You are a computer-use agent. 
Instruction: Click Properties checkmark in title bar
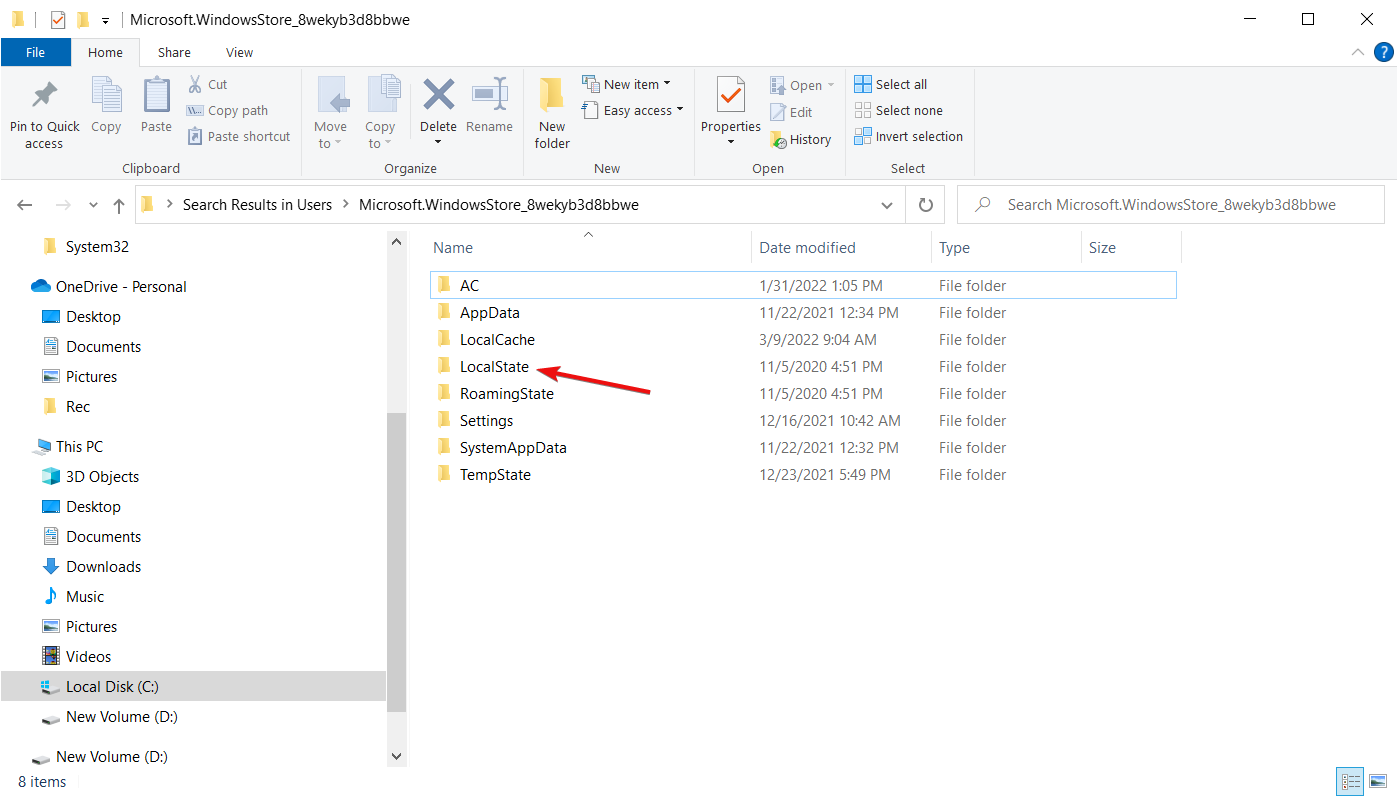tap(58, 19)
